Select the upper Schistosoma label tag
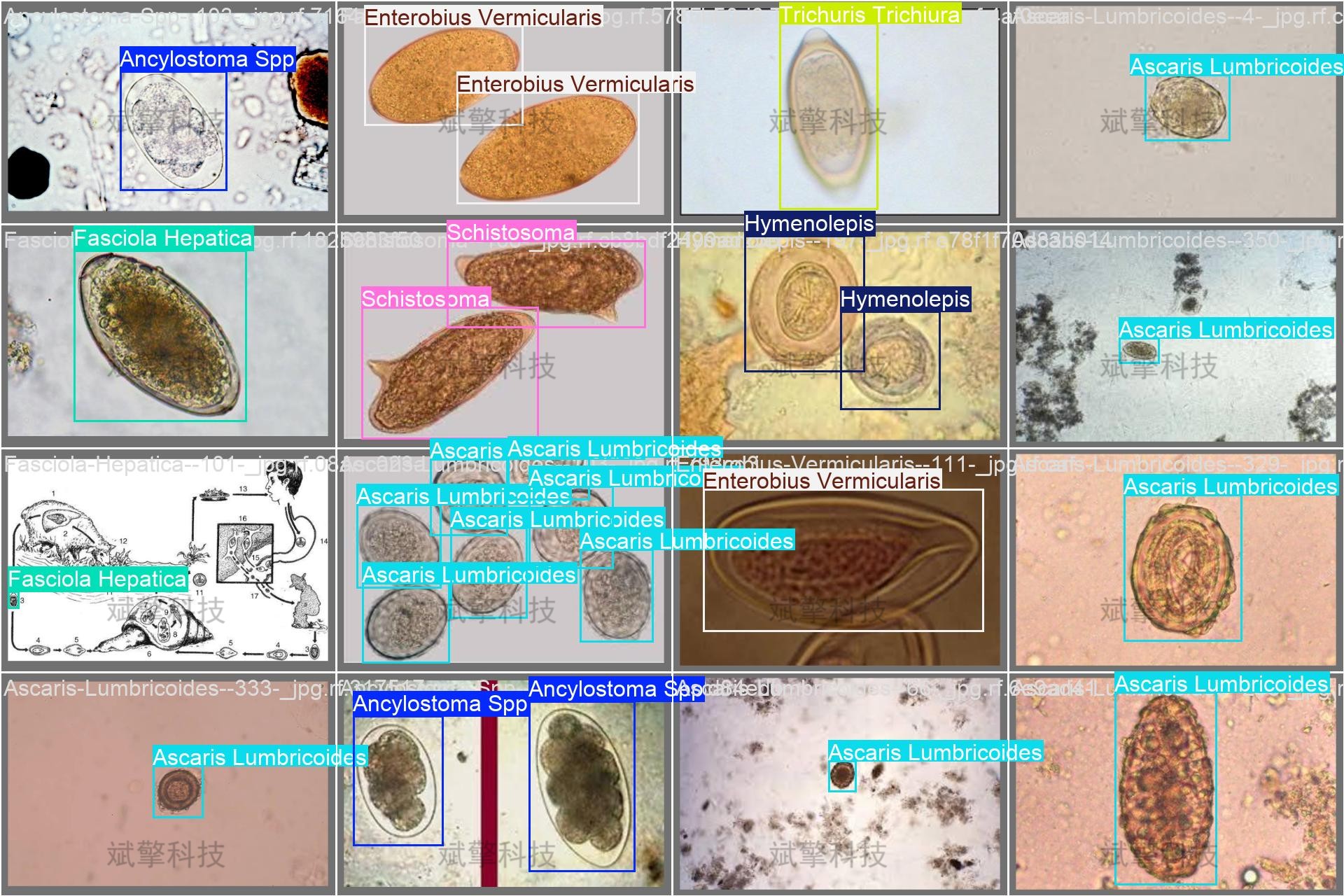Screen dimensions: 1344x896 point(511,232)
